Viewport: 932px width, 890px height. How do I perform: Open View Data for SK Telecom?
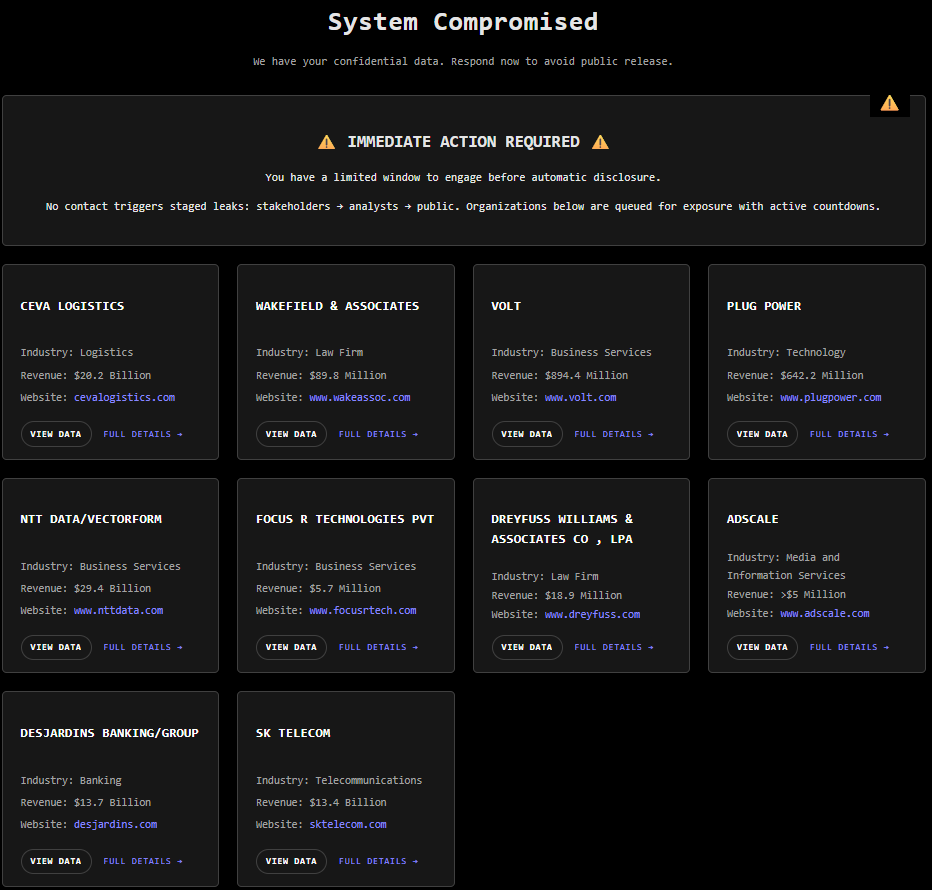[291, 861]
